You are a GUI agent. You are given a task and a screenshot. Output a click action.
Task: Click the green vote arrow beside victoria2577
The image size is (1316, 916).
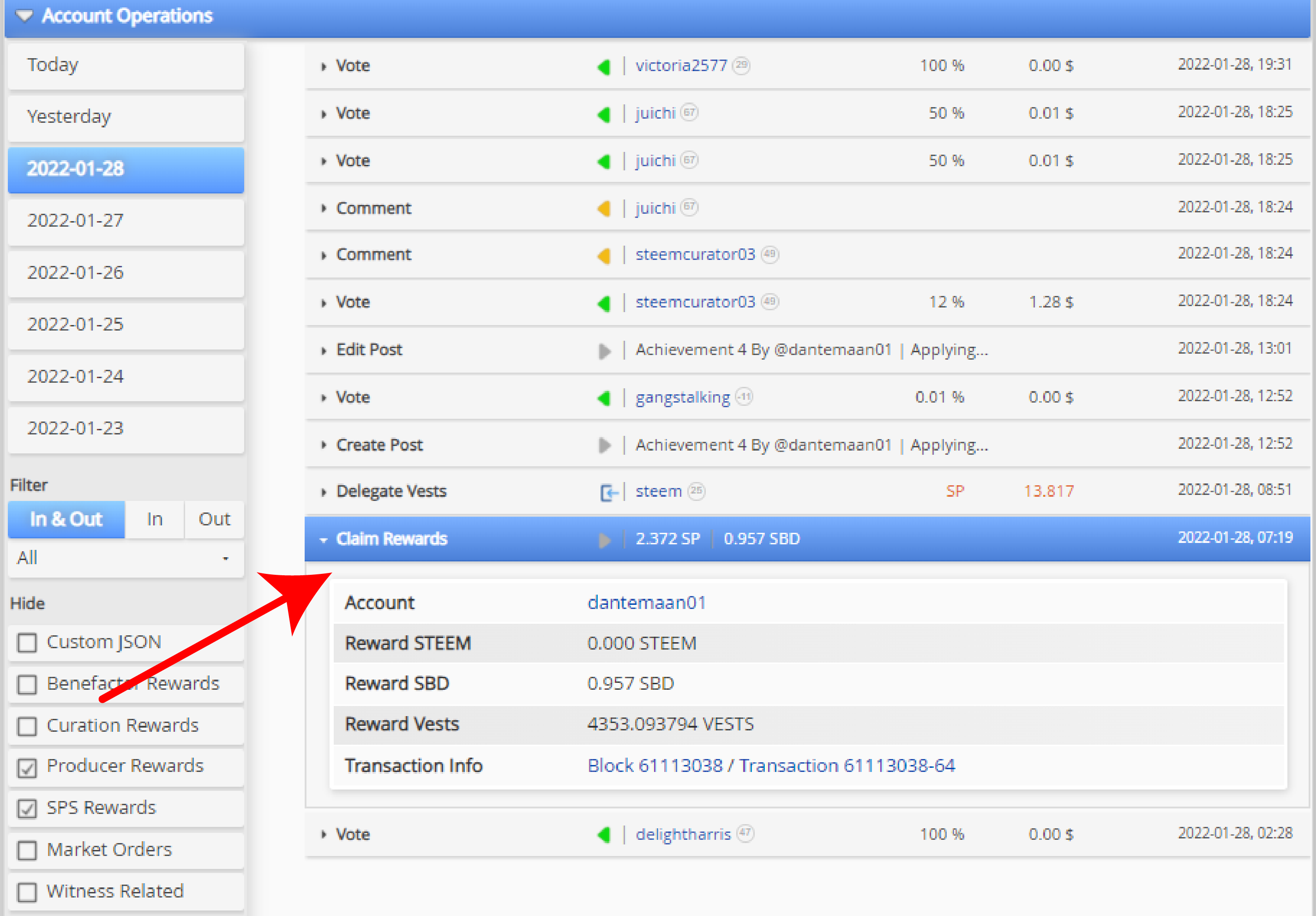coord(604,66)
